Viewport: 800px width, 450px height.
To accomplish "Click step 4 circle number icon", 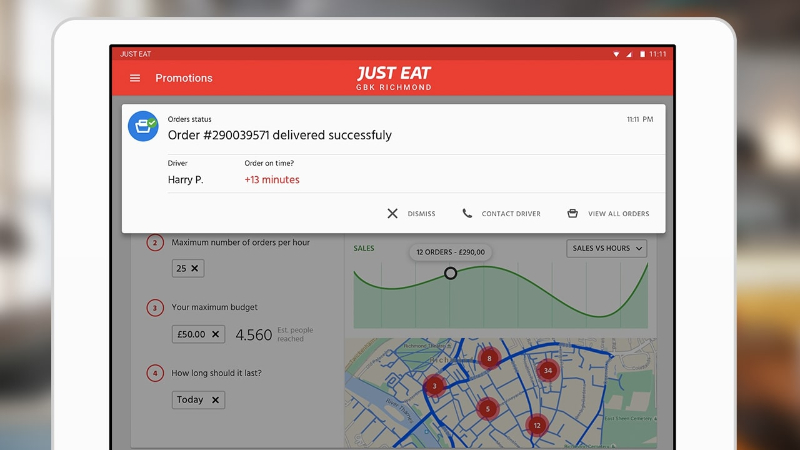I will 155,373.
